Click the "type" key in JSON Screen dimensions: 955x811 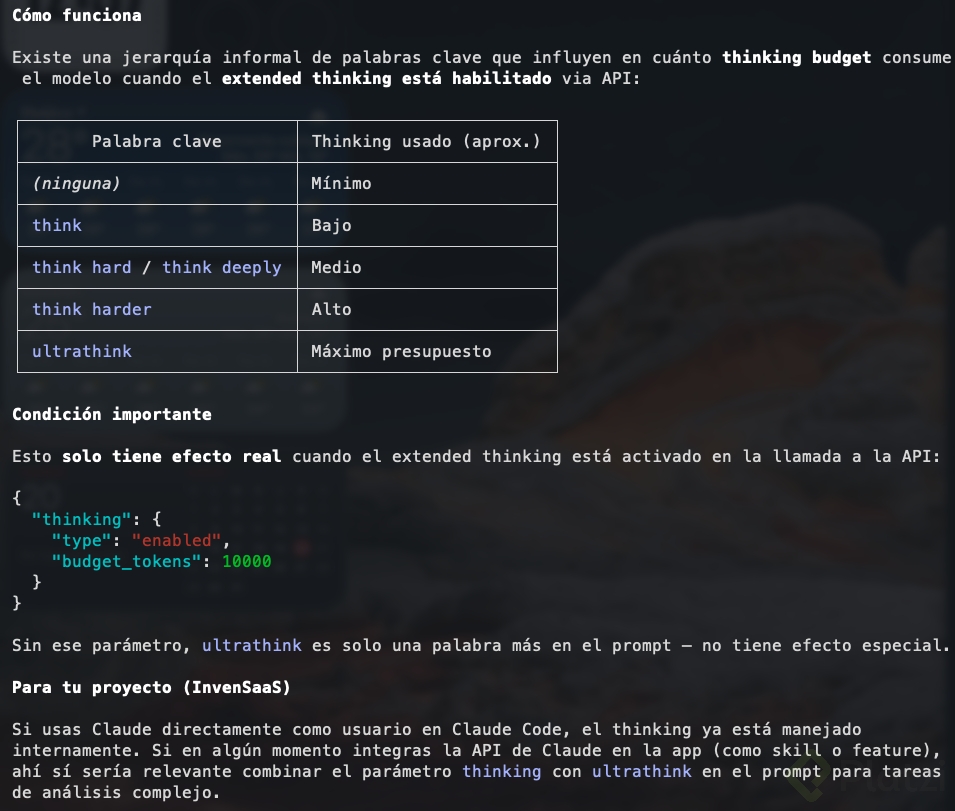tap(82, 541)
